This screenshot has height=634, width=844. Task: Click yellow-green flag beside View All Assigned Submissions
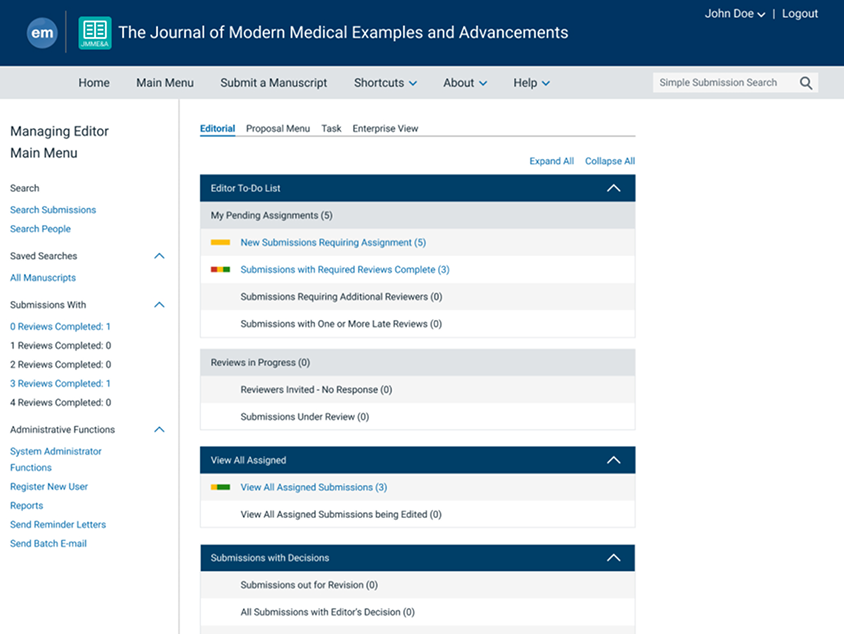pos(220,488)
